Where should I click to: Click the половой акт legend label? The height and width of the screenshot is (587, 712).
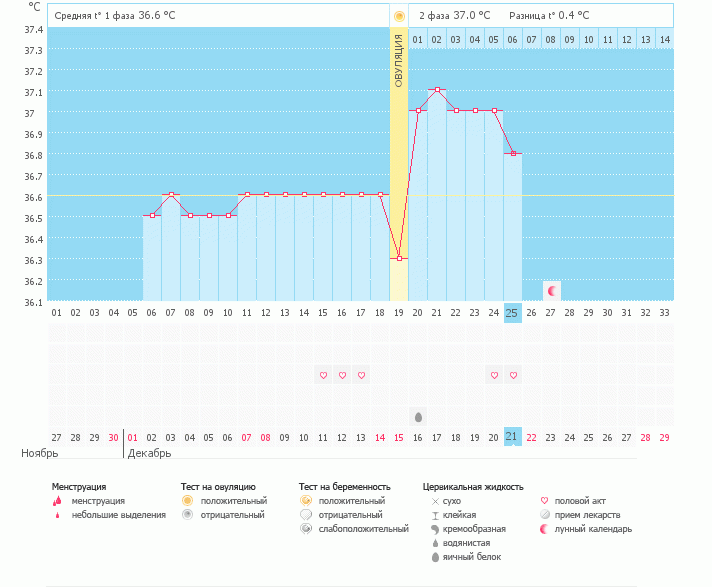[581, 500]
